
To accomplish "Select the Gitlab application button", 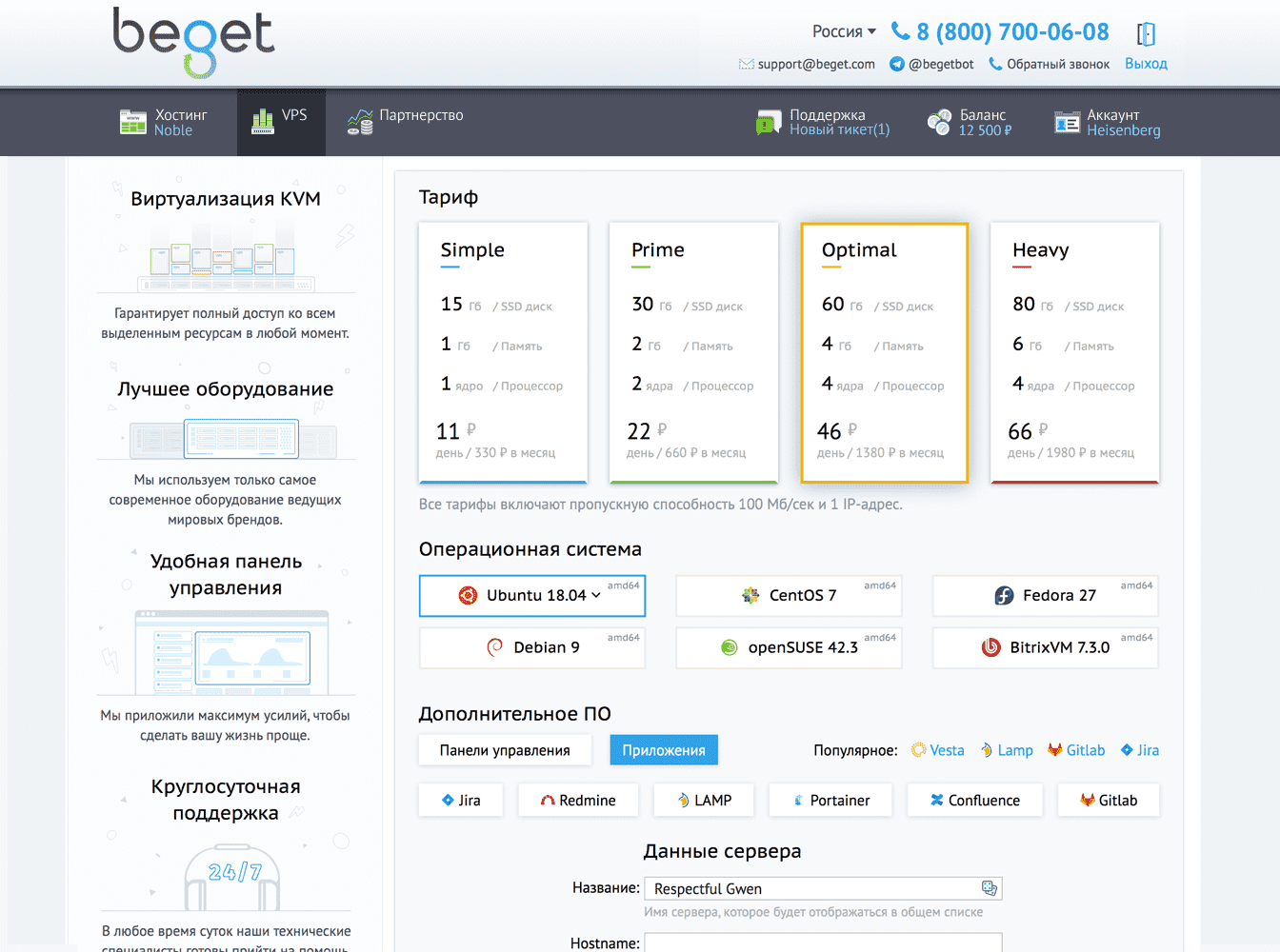I will click(1109, 801).
